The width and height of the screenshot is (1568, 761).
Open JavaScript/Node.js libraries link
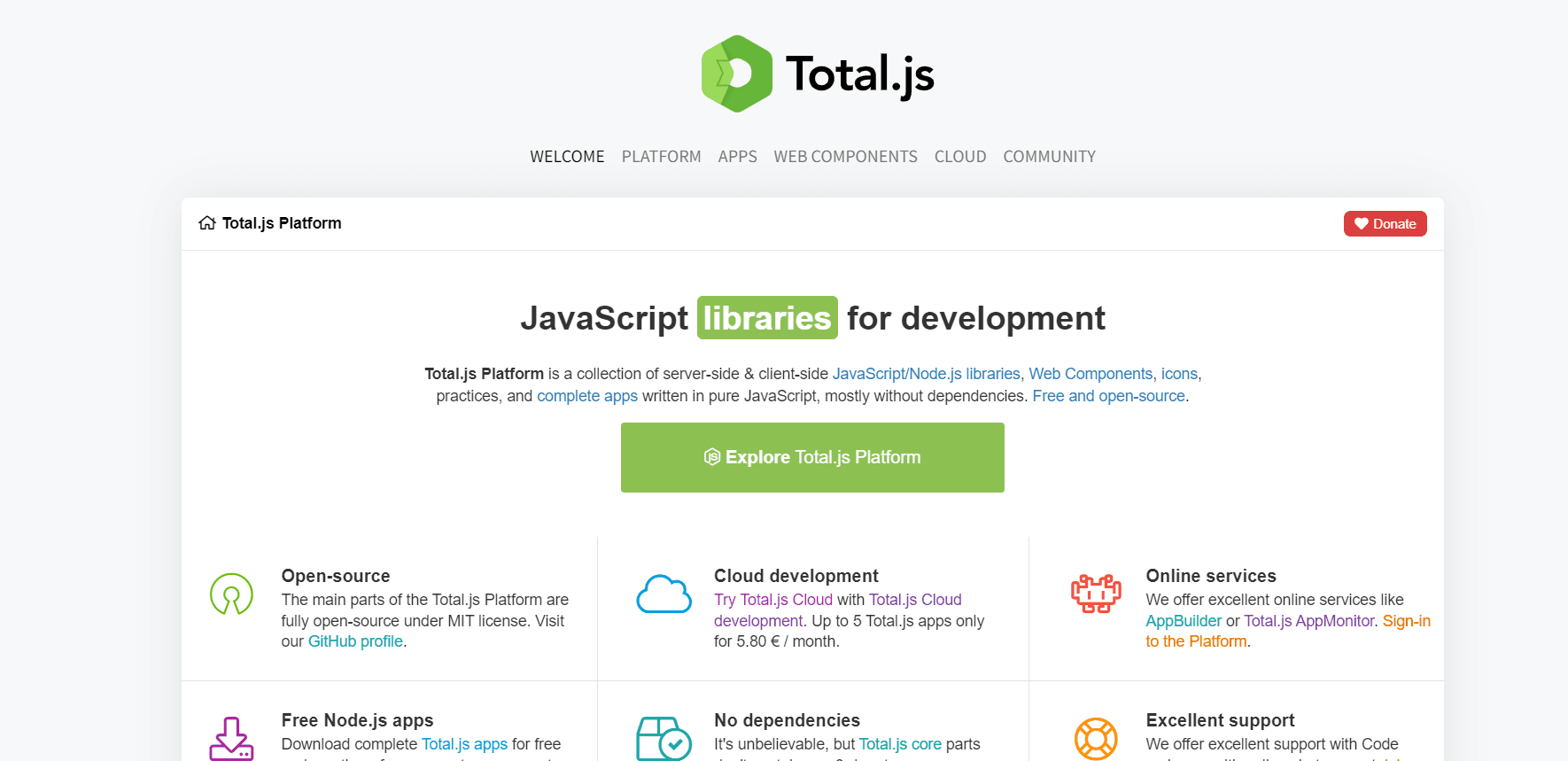926,374
